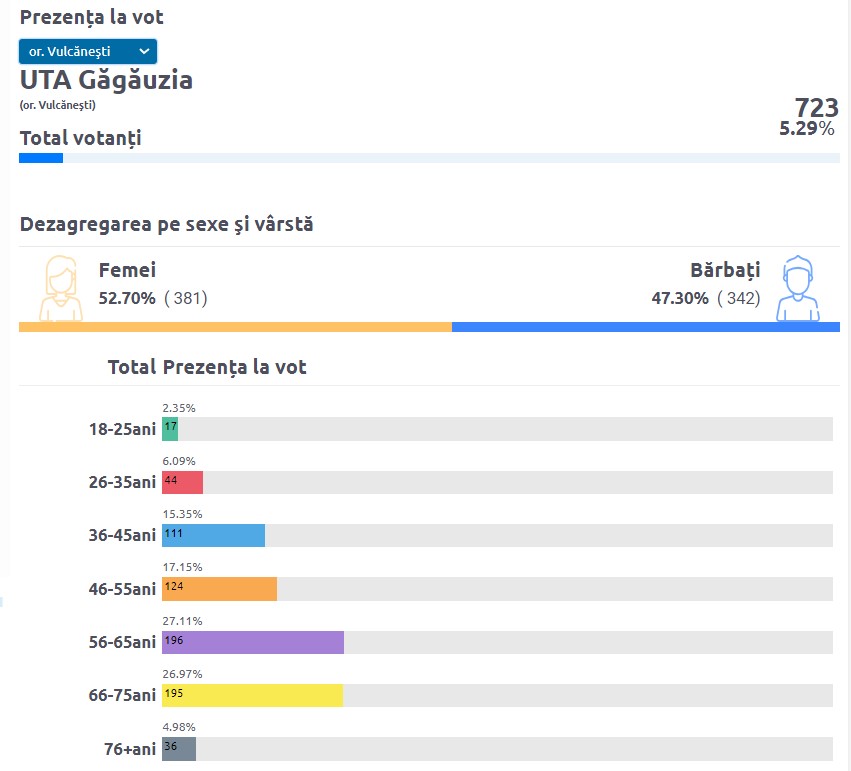This screenshot has height=771, width=851.
Task: Open the or. Vulcănești locality dropdown
Action: pos(88,52)
